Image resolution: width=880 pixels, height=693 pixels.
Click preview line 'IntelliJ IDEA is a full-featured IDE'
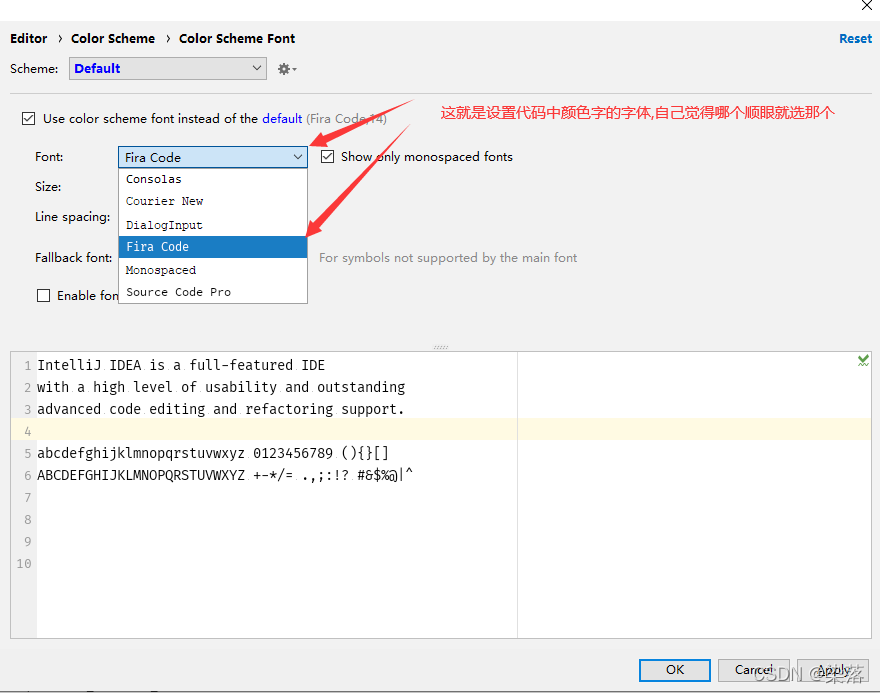(181, 365)
